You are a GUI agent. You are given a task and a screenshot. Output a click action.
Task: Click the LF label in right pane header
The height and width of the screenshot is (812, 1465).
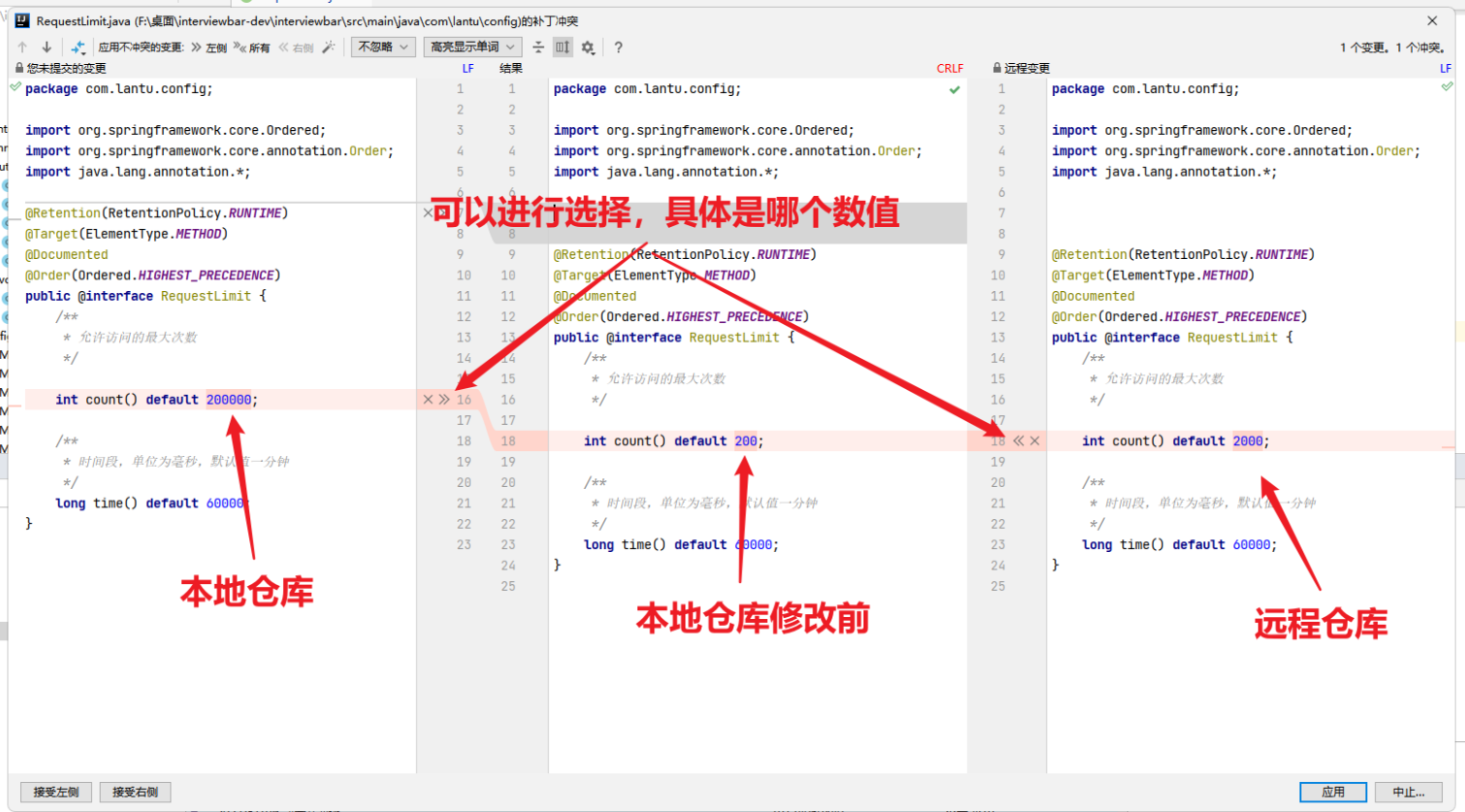click(1446, 68)
